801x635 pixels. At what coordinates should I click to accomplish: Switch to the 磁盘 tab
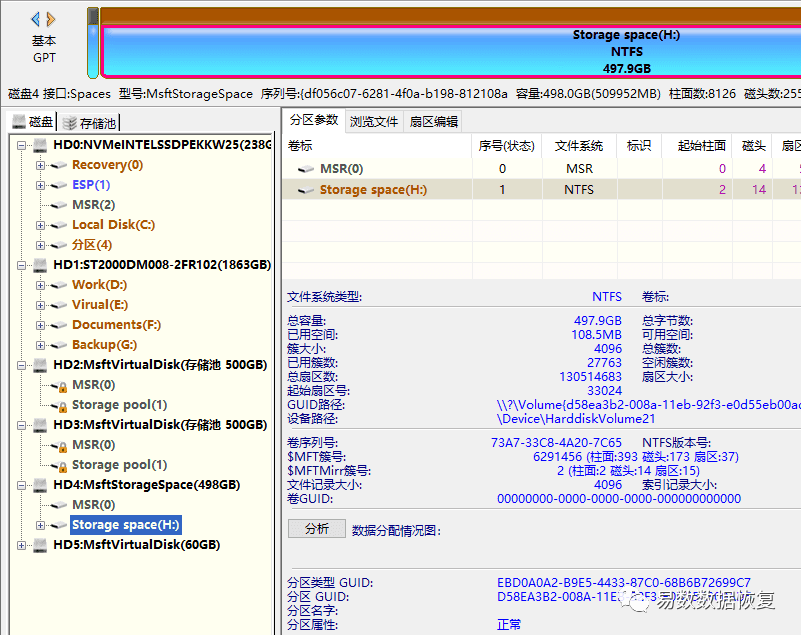pos(33,122)
